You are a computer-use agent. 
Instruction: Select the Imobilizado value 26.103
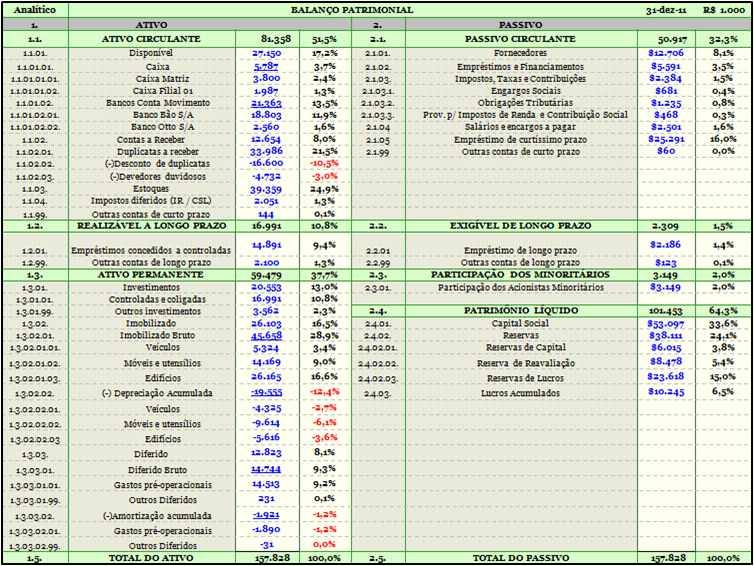(266, 324)
